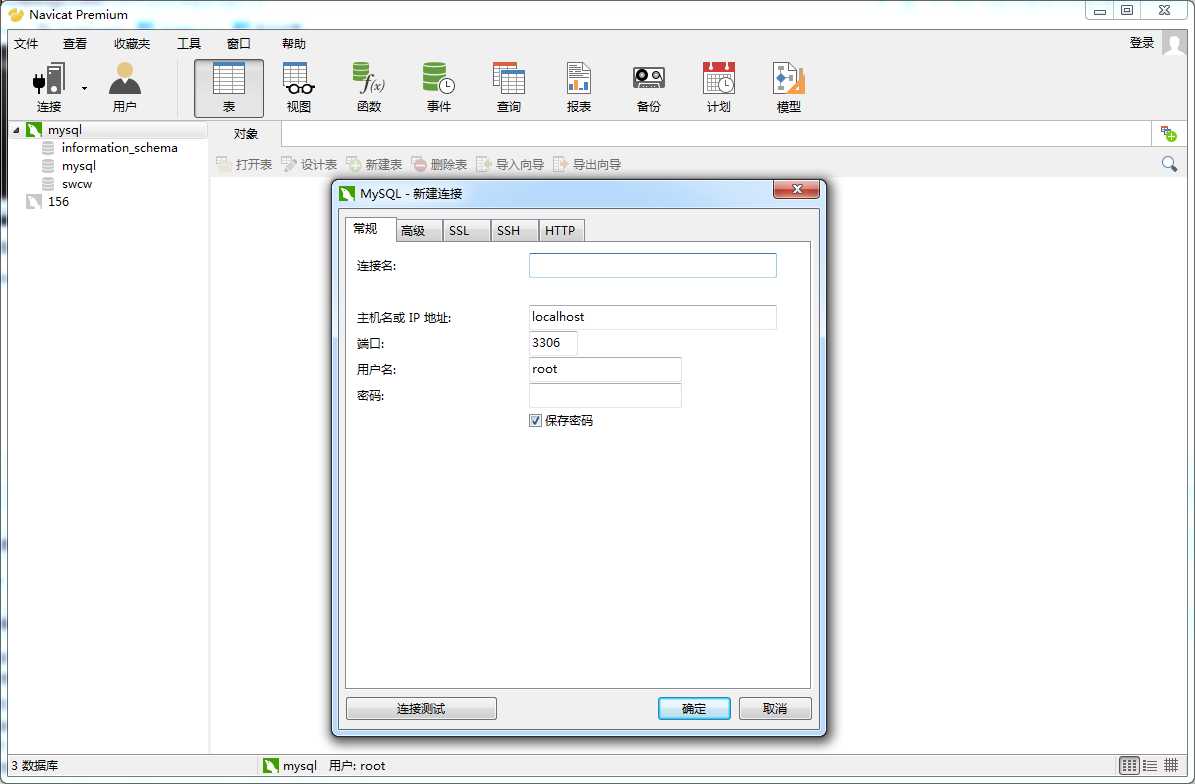
Task: Click 打开表 open table button
Action: [244, 165]
